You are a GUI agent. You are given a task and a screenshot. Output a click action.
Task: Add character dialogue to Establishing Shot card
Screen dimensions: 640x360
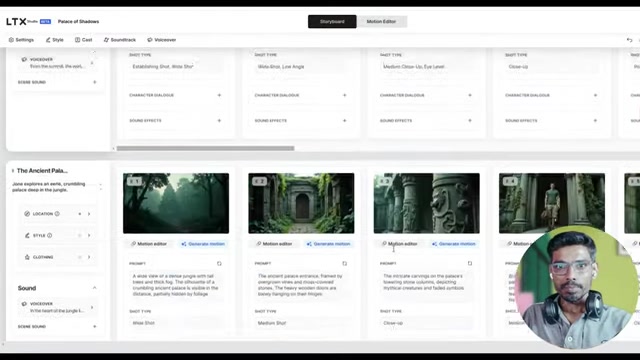tap(219, 95)
